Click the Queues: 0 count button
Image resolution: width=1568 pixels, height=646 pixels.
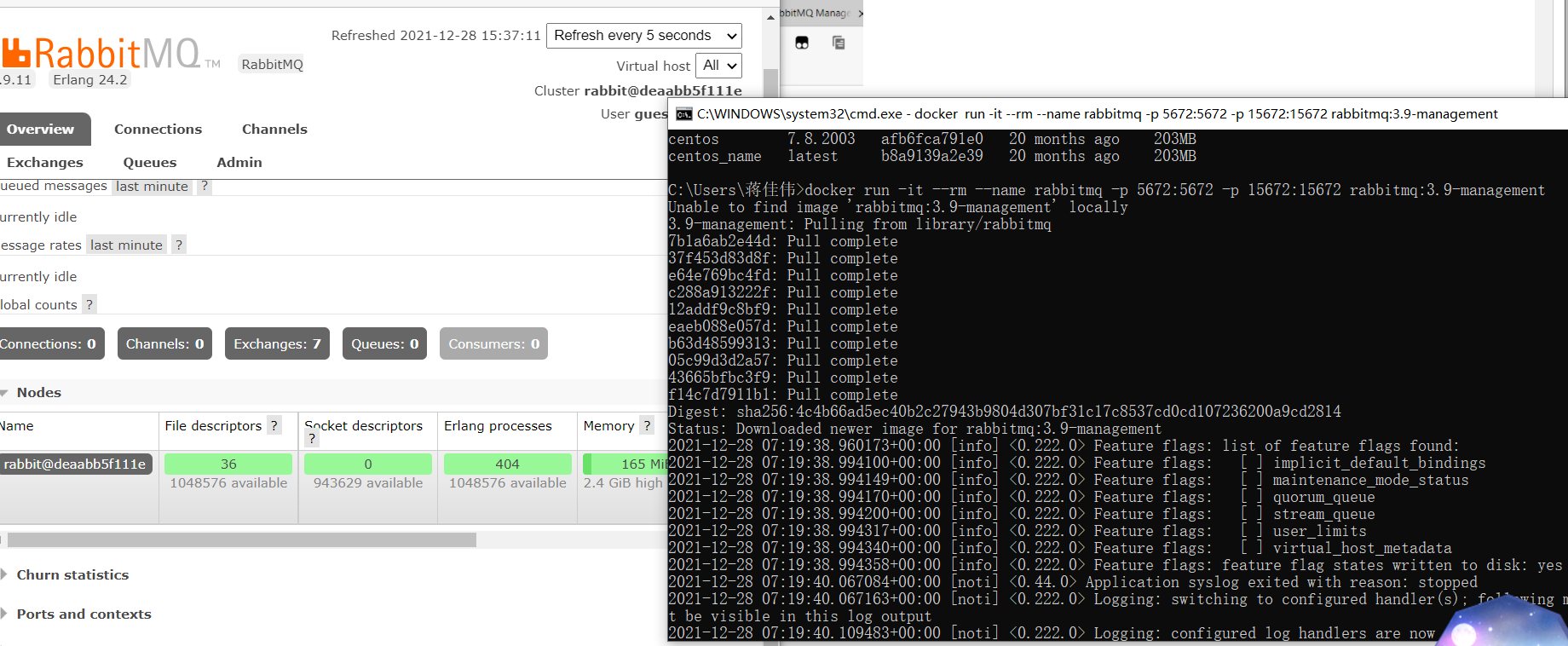pos(385,344)
